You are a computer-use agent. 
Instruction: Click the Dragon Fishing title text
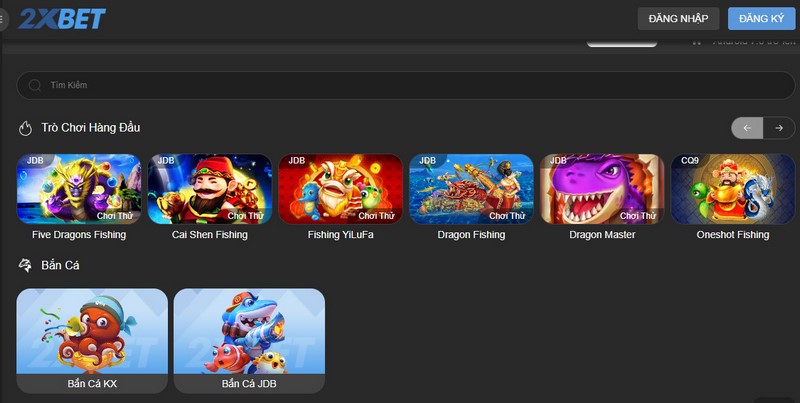471,235
